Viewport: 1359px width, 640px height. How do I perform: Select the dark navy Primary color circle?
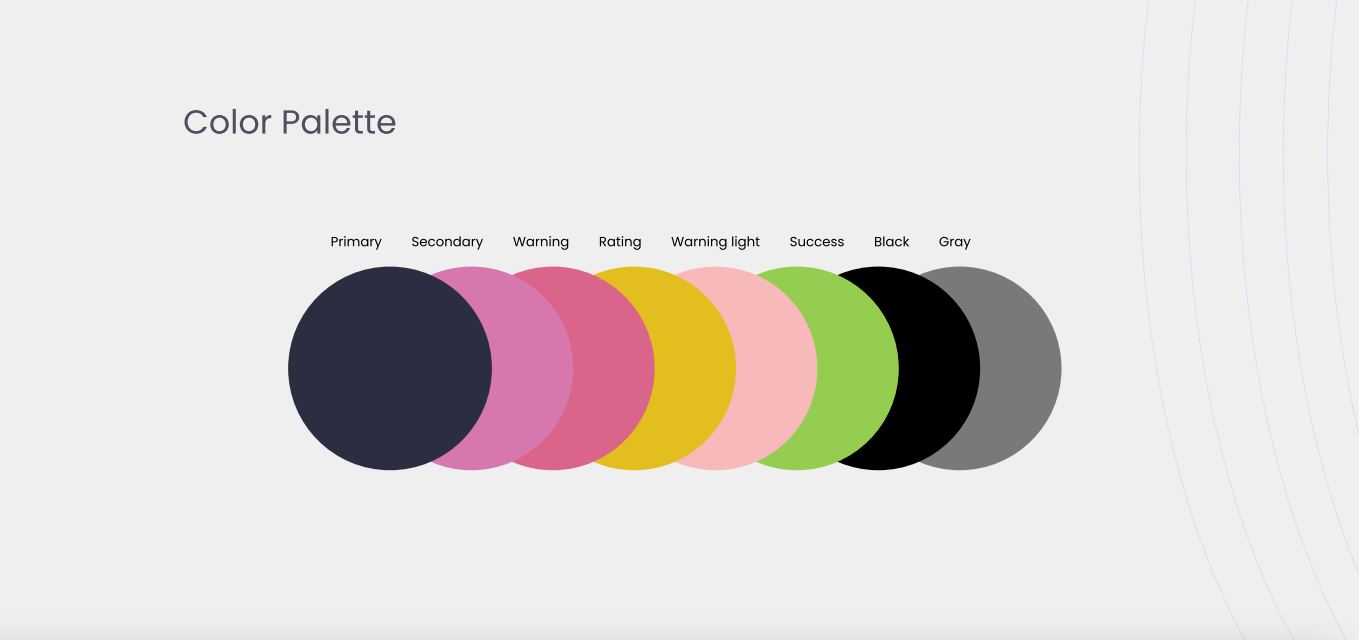pos(390,368)
